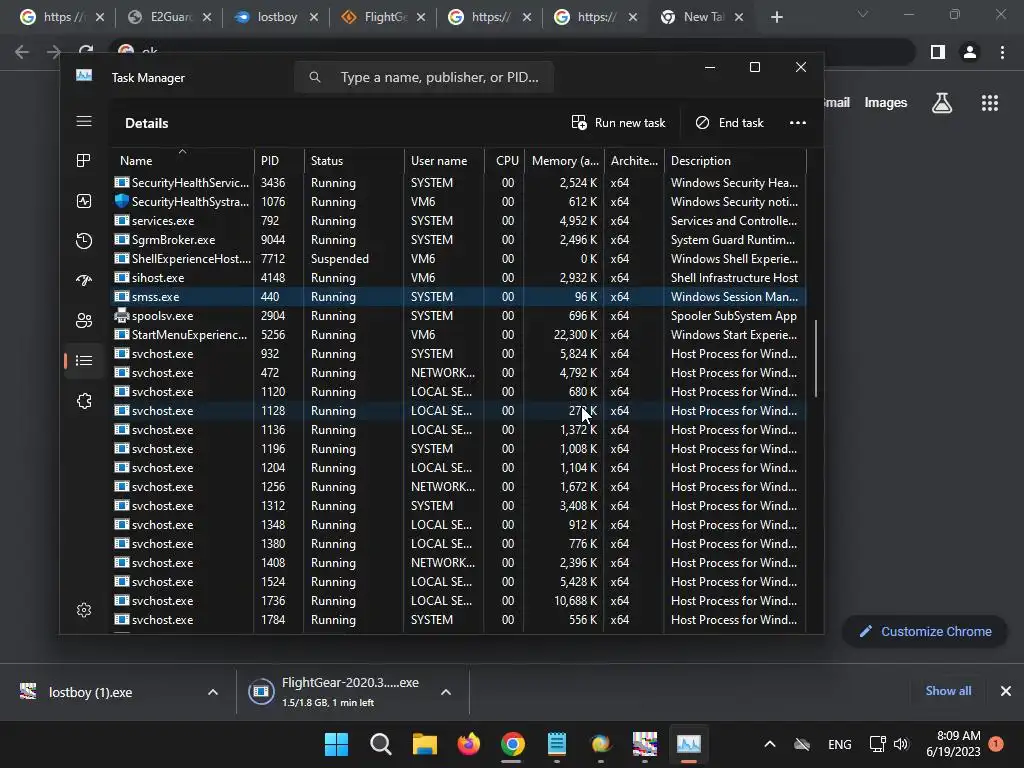Click Customize Chrome button

[x=925, y=632]
